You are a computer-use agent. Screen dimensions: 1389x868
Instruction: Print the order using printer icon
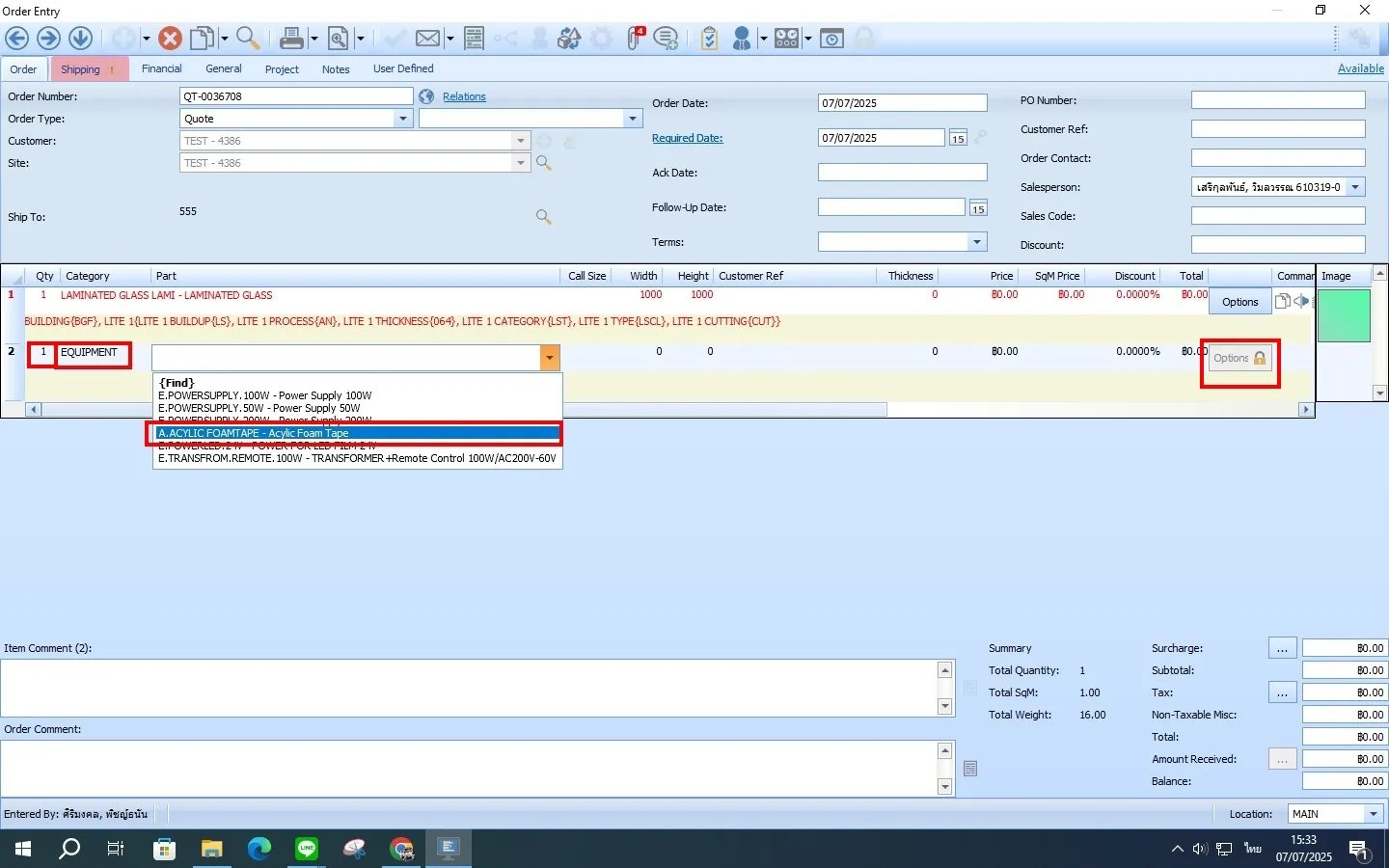[x=292, y=39]
